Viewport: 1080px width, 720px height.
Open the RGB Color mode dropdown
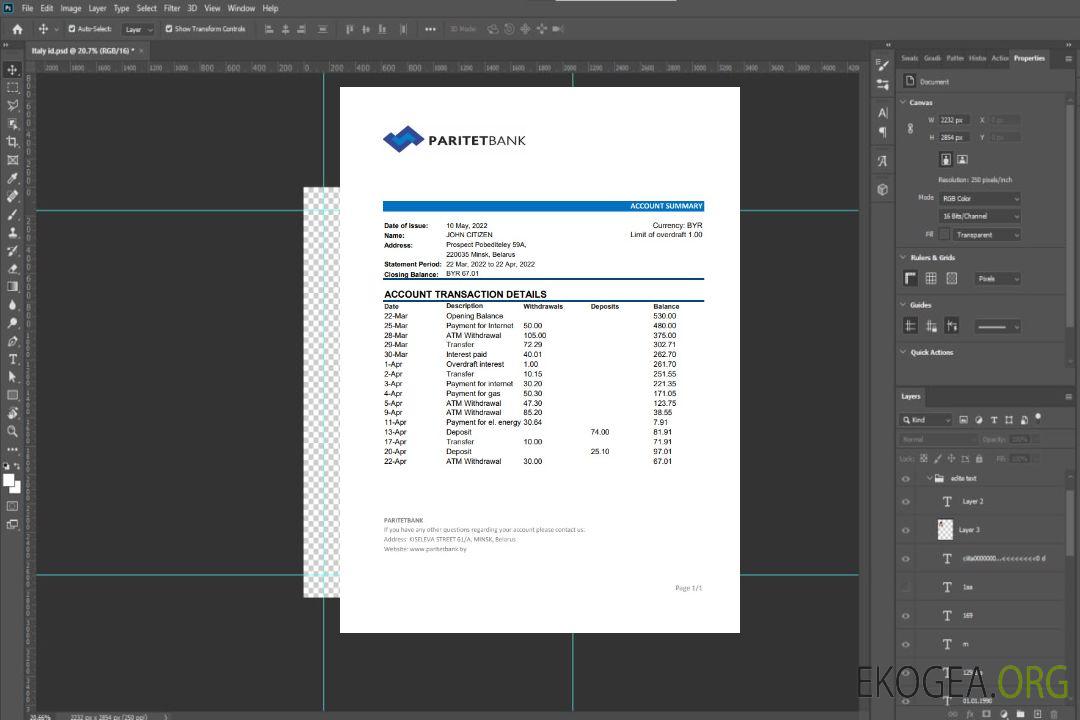coord(979,198)
